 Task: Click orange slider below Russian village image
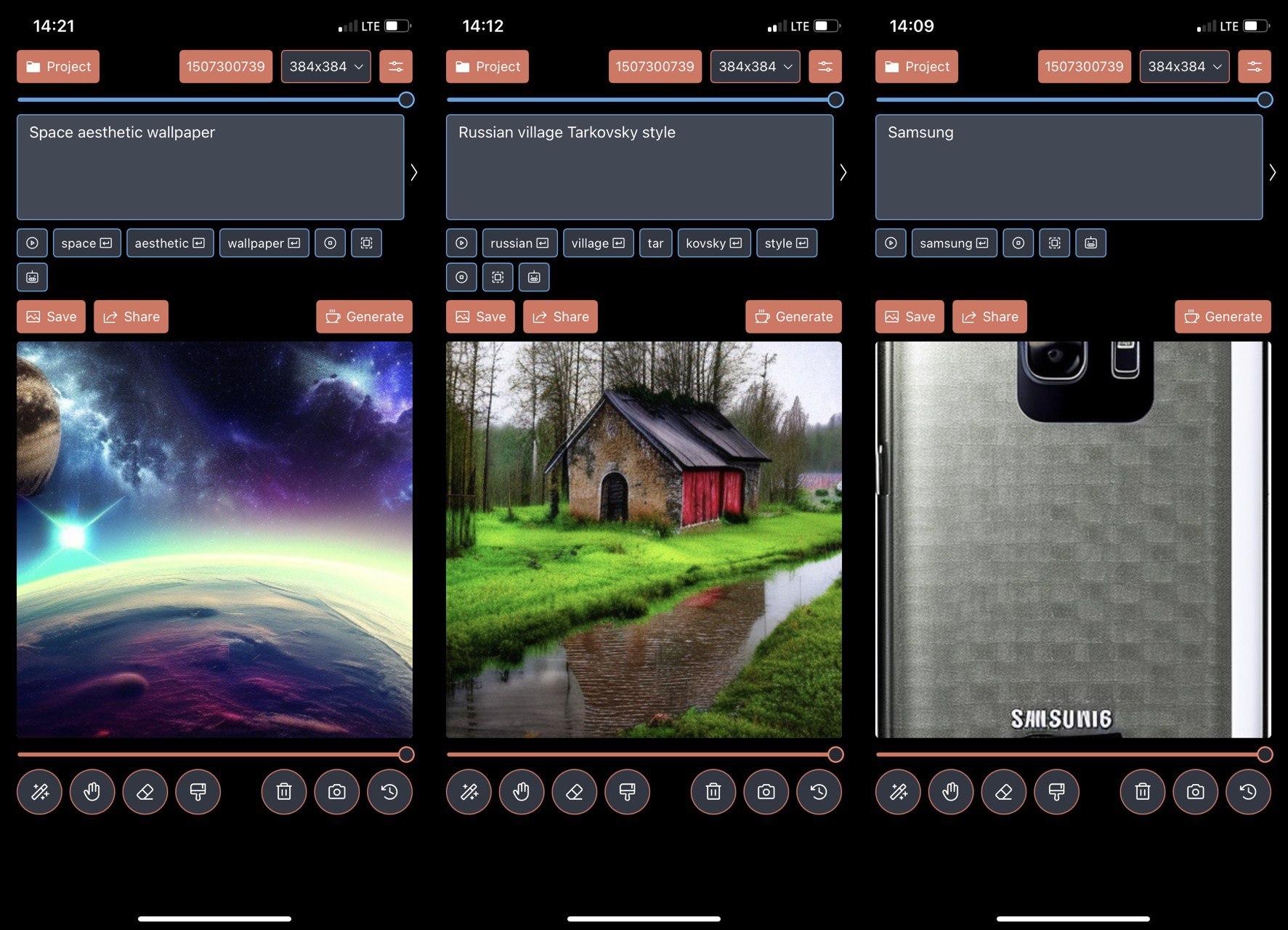coord(644,754)
